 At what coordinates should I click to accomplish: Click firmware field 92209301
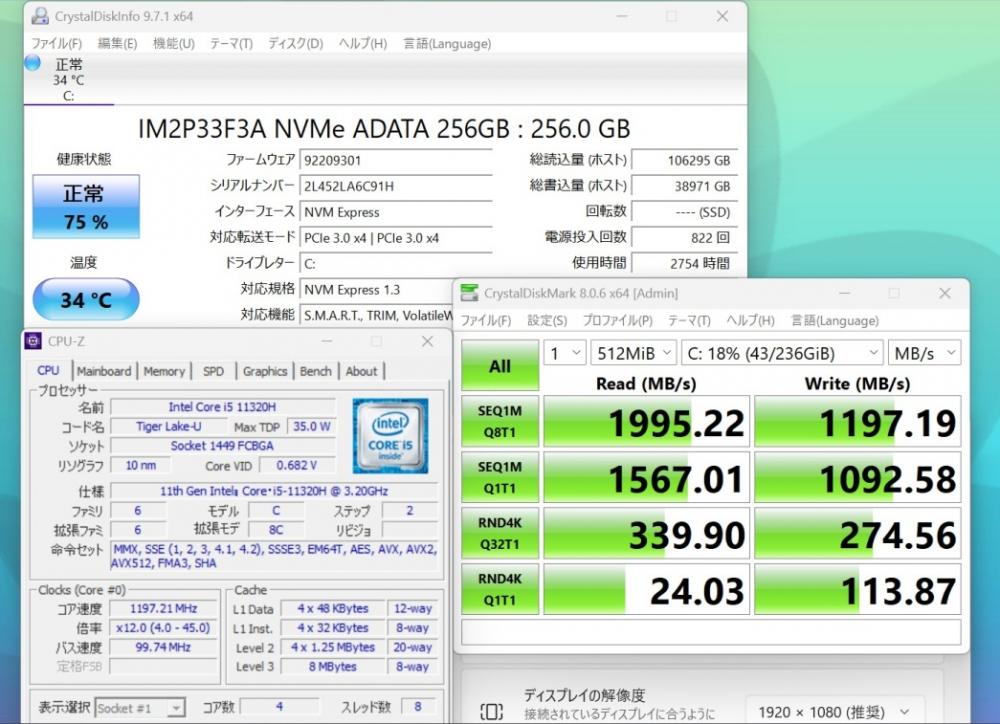pyautogui.click(x=395, y=160)
